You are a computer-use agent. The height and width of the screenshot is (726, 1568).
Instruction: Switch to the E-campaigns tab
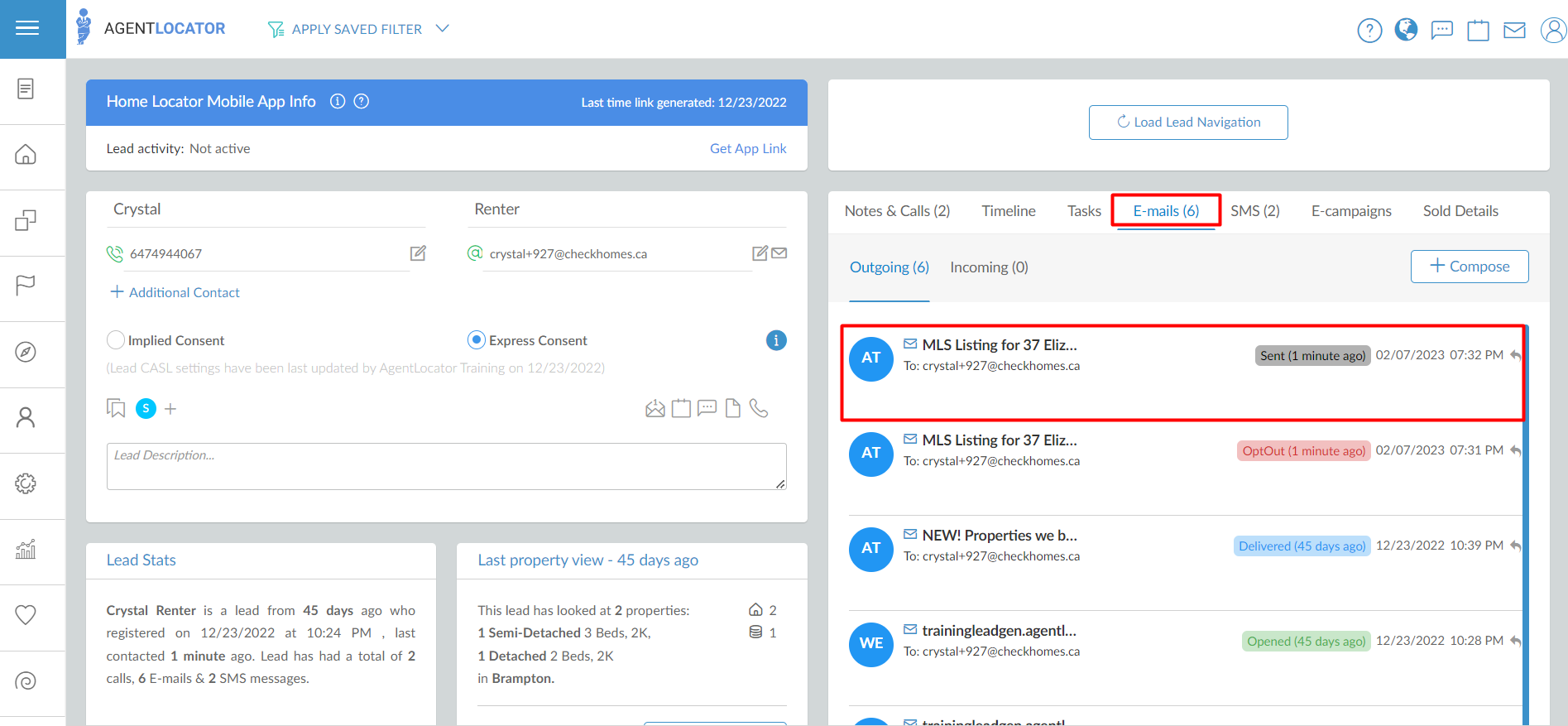click(1351, 211)
